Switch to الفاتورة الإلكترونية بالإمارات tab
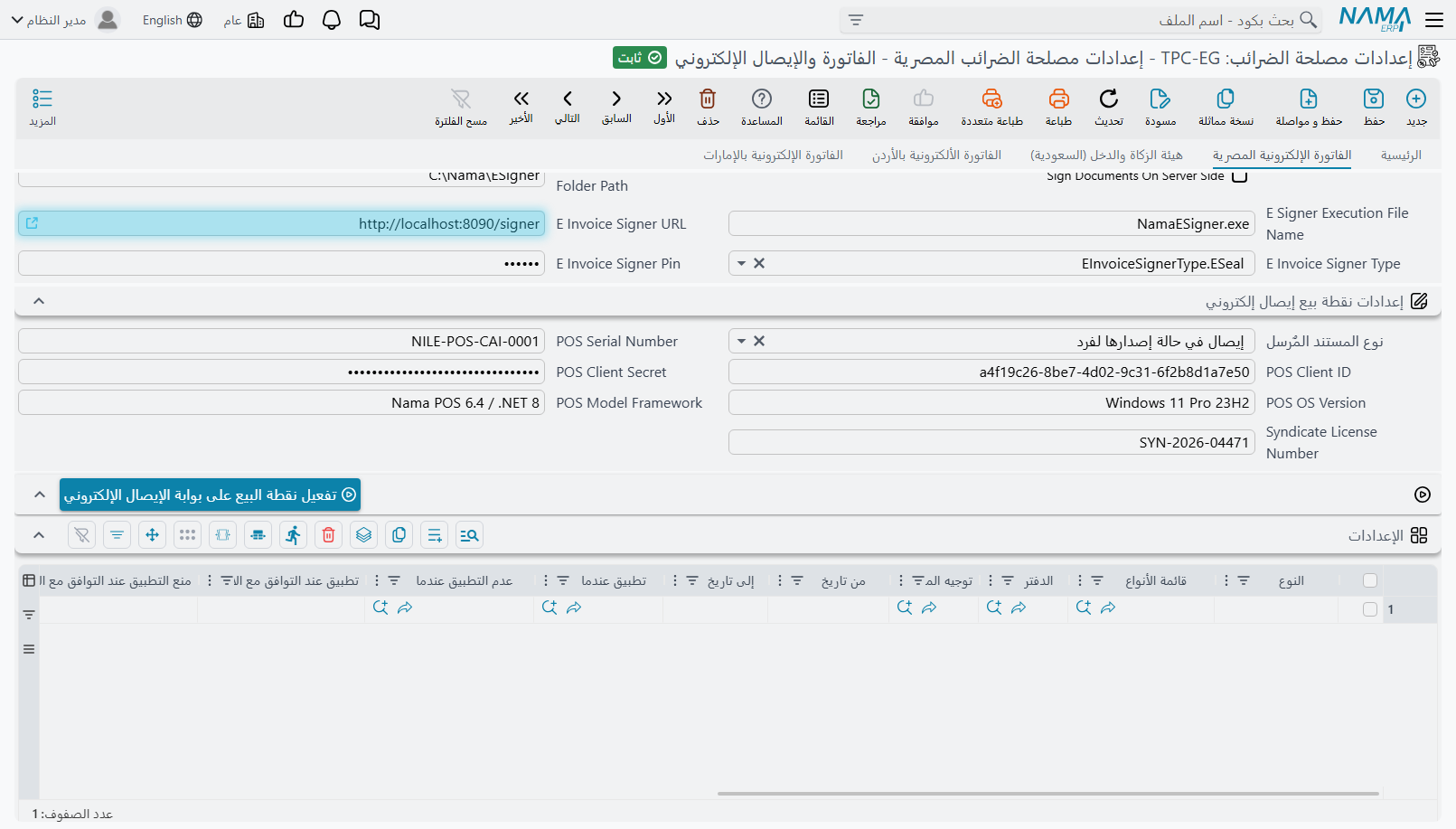Image resolution: width=1456 pixels, height=829 pixels. click(773, 155)
